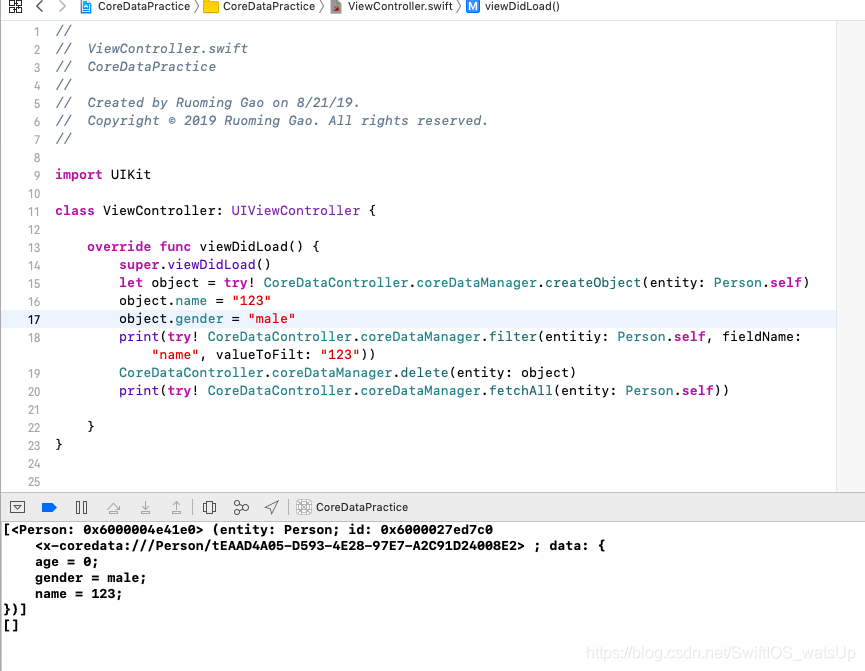Image resolution: width=865 pixels, height=671 pixels.
Task: Click line number 20 in gutter
Action: [34, 392]
